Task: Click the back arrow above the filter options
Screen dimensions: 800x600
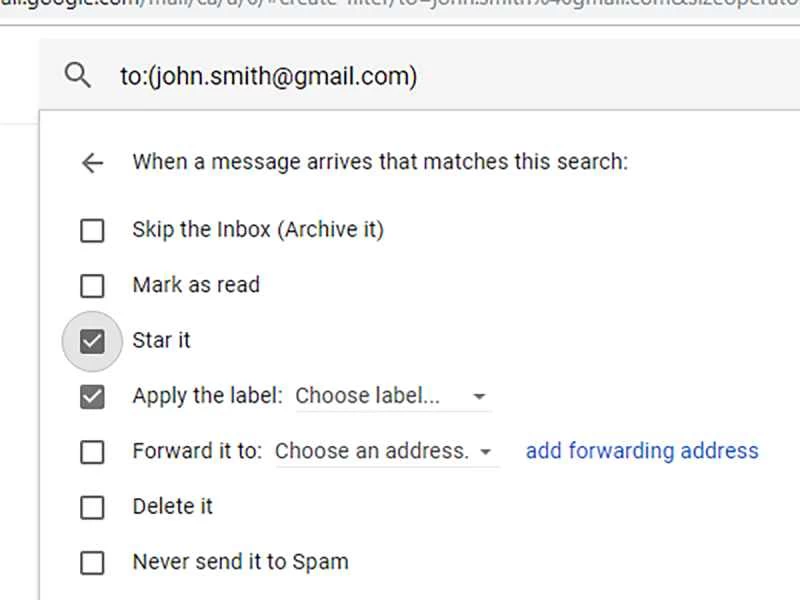Action: click(92, 162)
